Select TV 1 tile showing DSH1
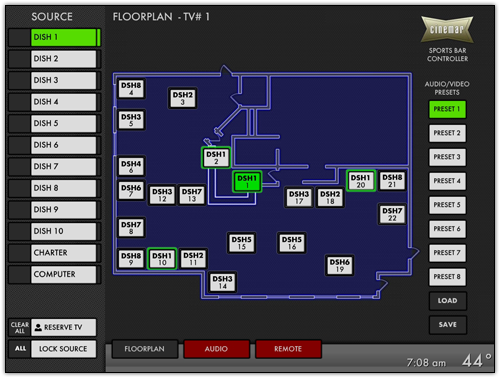 pyautogui.click(x=247, y=182)
